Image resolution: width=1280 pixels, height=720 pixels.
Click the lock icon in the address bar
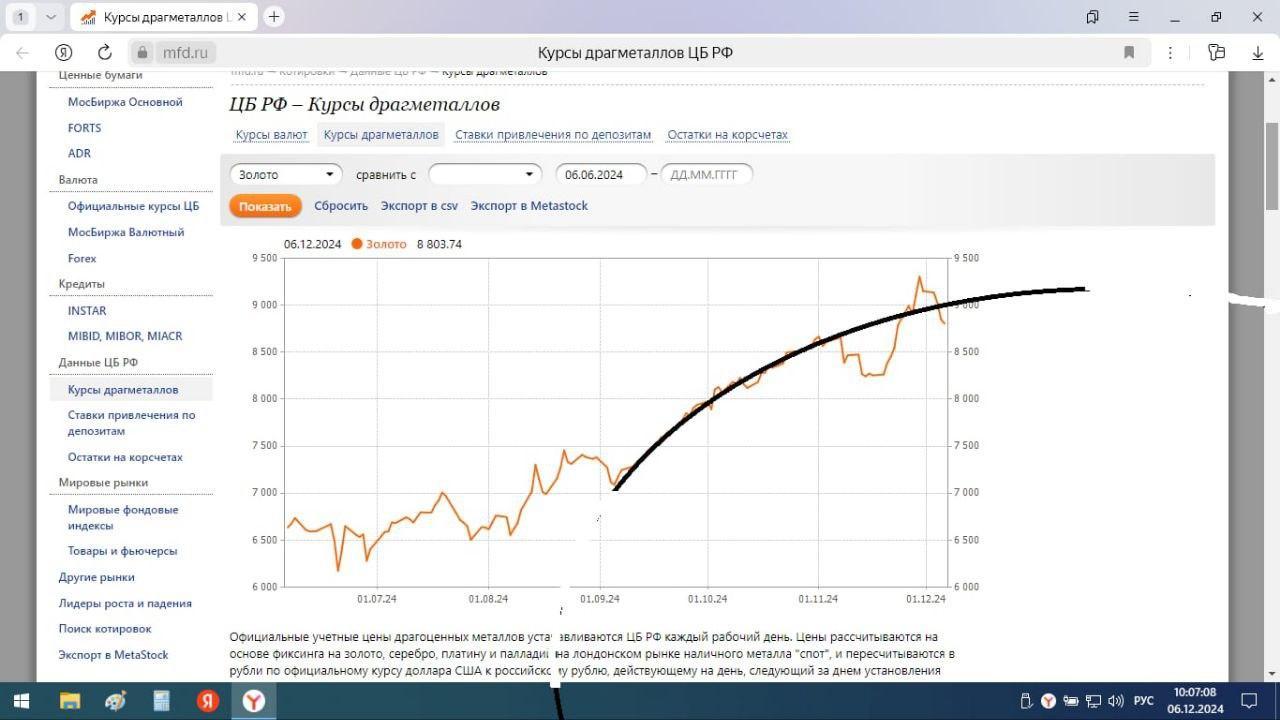(x=143, y=53)
